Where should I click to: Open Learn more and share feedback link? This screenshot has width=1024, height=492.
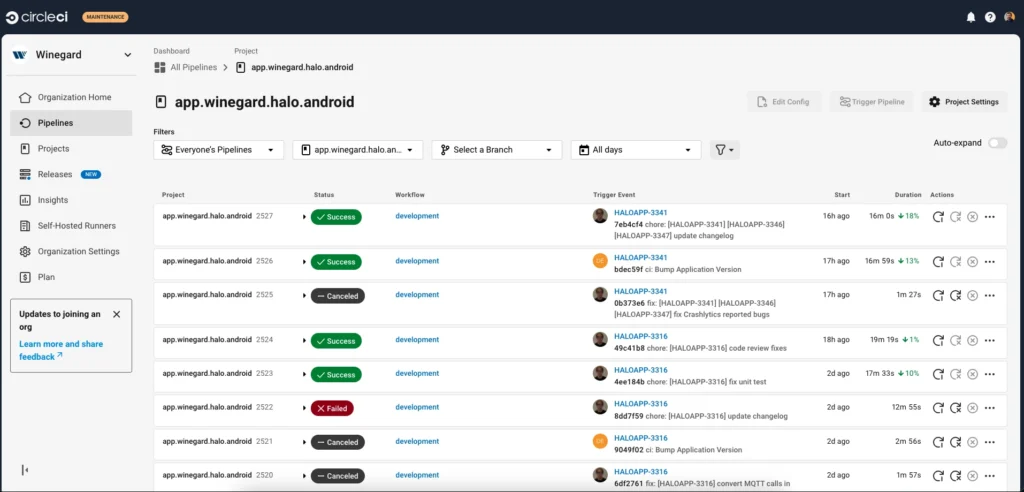click(61, 350)
